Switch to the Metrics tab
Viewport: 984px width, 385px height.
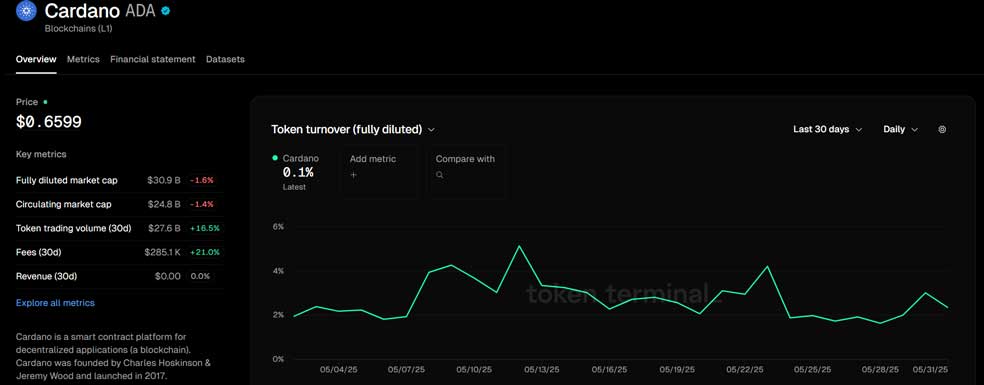(x=83, y=59)
